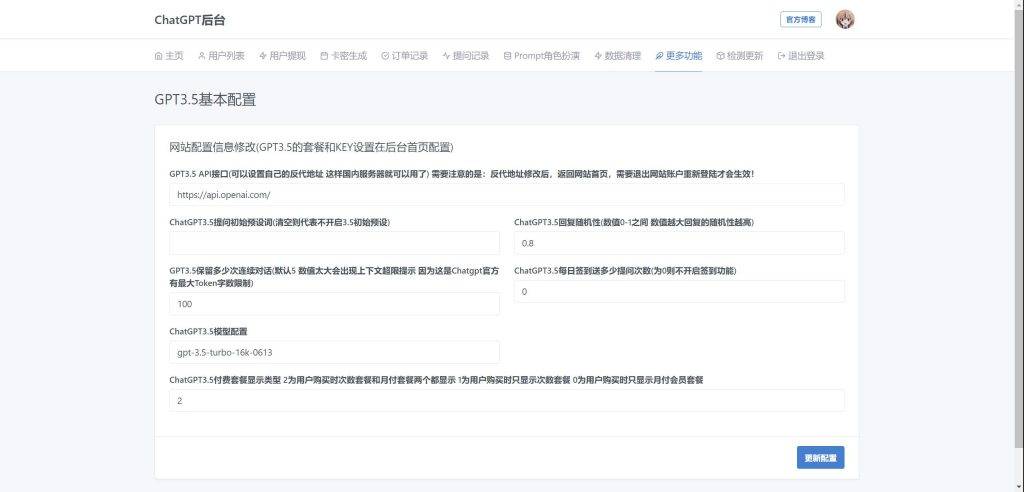Image resolution: width=1024 pixels, height=492 pixels.
Task: Go to 用户列表 user list tab
Action: click(x=221, y=56)
